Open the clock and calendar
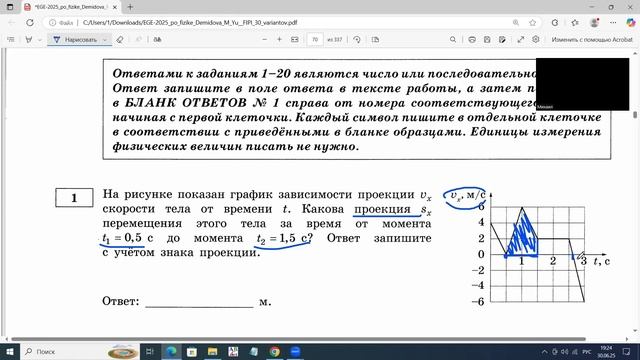 [x=607, y=351]
